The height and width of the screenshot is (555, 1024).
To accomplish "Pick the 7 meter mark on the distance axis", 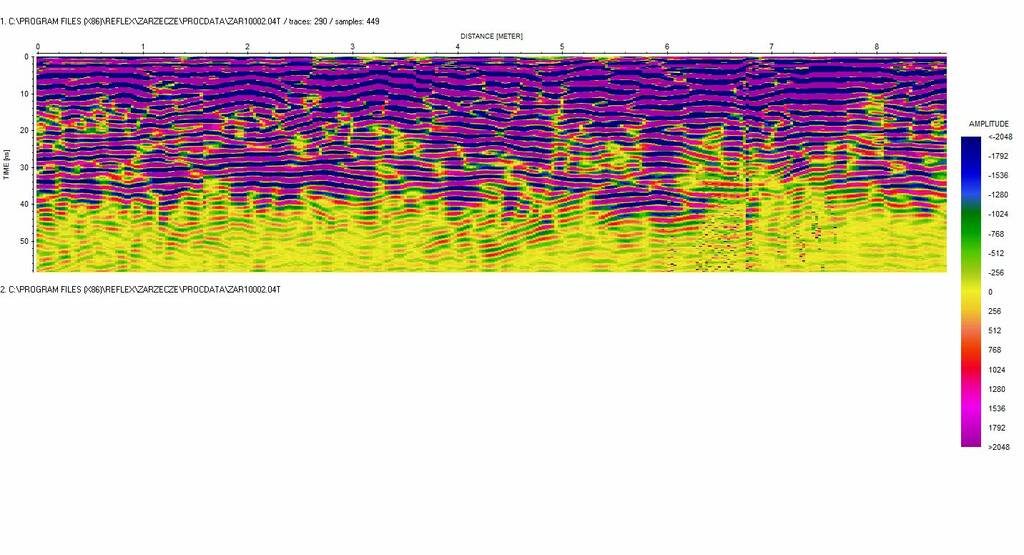I will point(771,47).
